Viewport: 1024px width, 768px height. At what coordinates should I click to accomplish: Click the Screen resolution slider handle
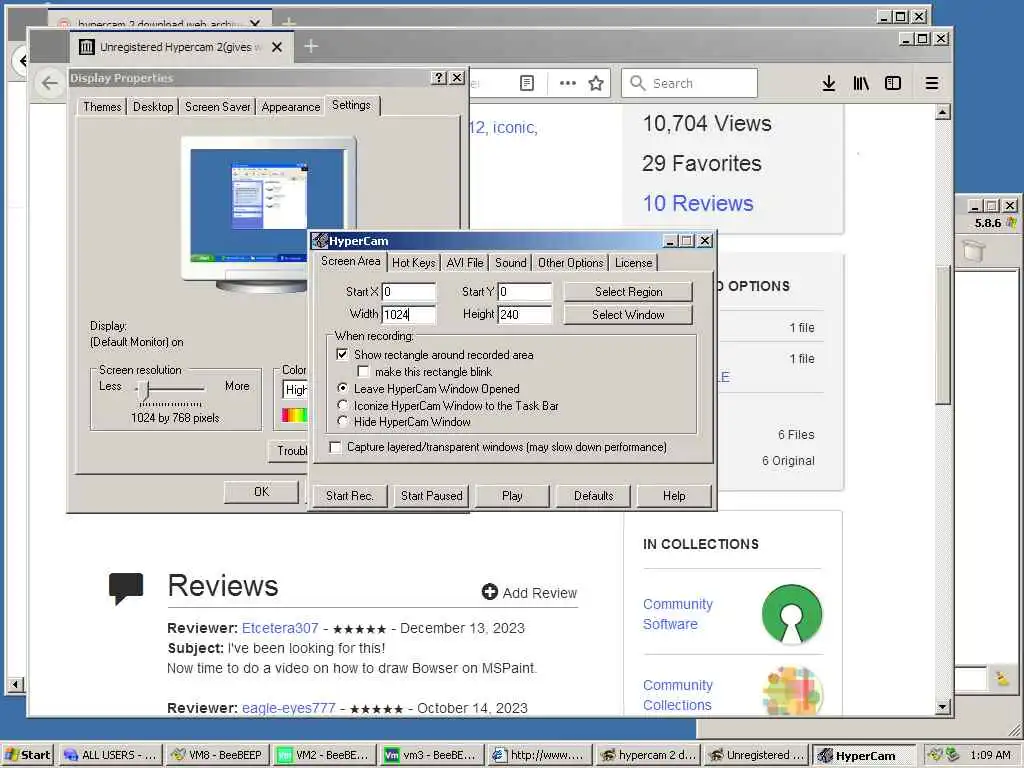coord(144,390)
